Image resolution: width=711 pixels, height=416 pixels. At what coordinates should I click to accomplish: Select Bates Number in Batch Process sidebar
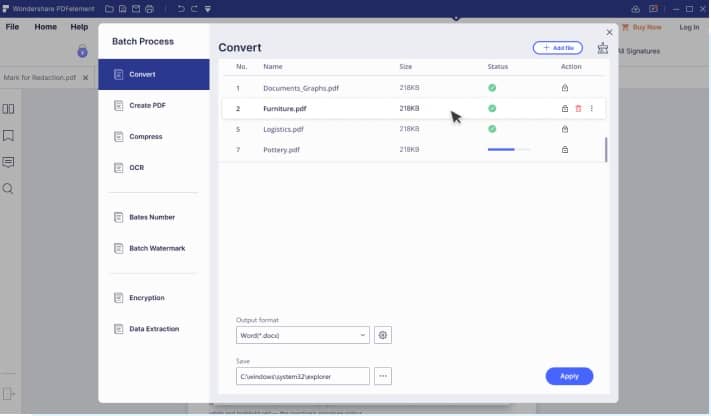tap(154, 217)
